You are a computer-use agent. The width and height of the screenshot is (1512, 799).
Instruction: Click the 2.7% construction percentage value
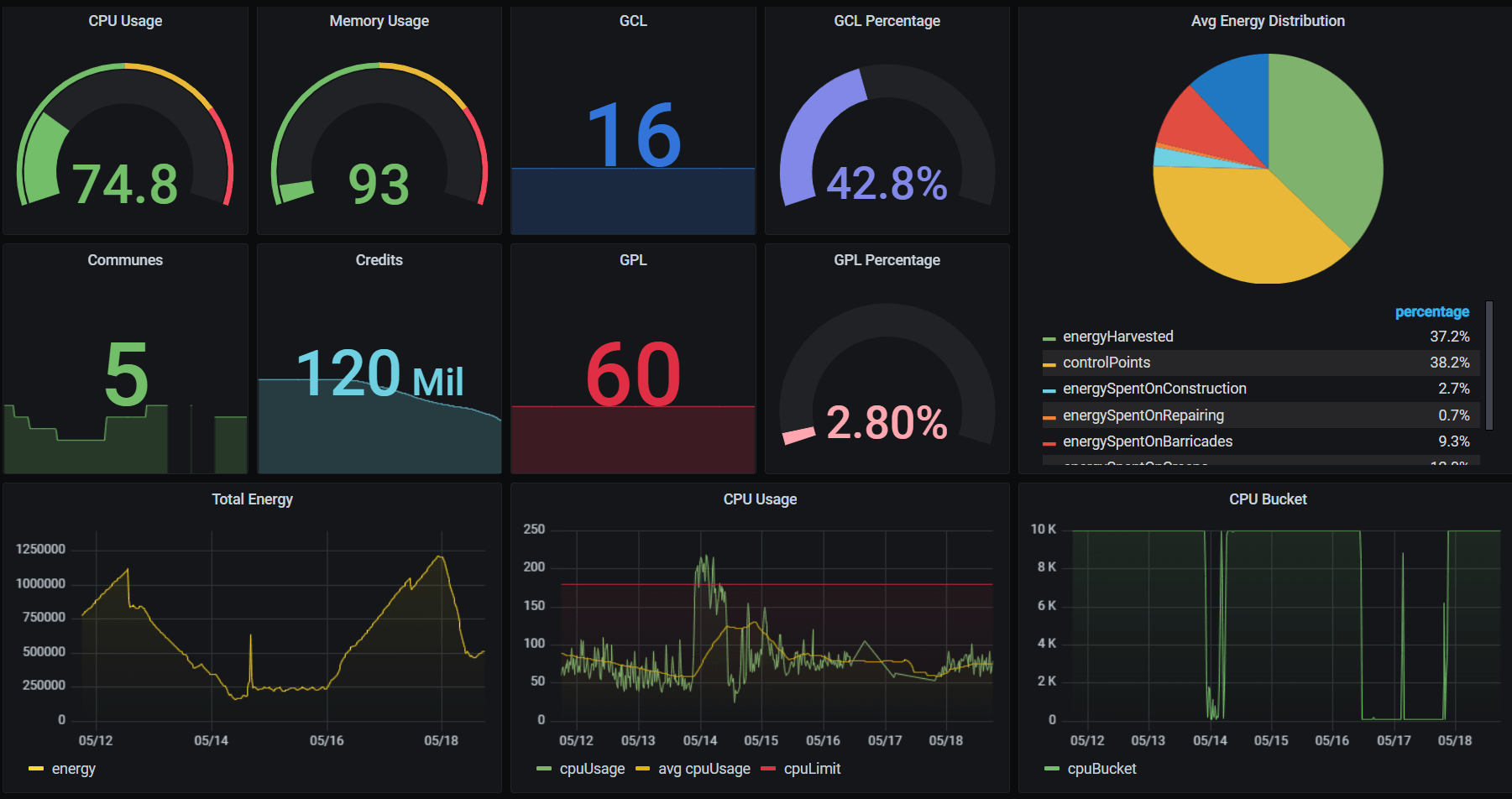(1453, 389)
